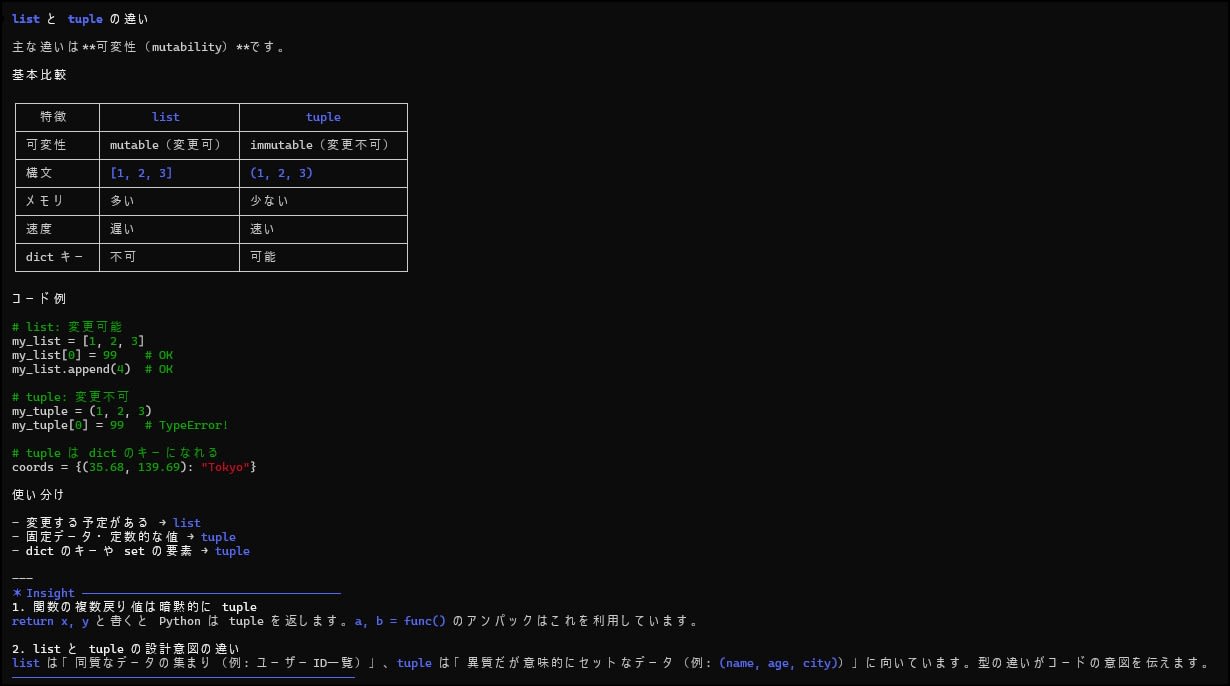Click the "tuple" column header in the table
The image size is (1230, 686).
click(x=322, y=116)
